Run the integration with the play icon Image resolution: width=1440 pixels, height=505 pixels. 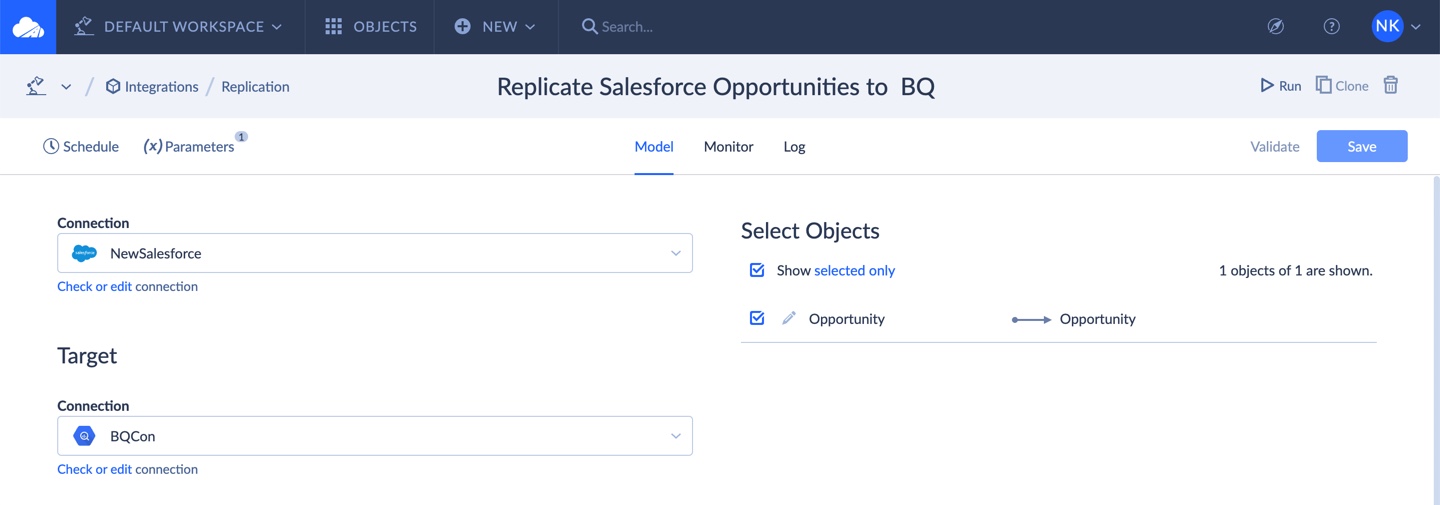[1267, 85]
